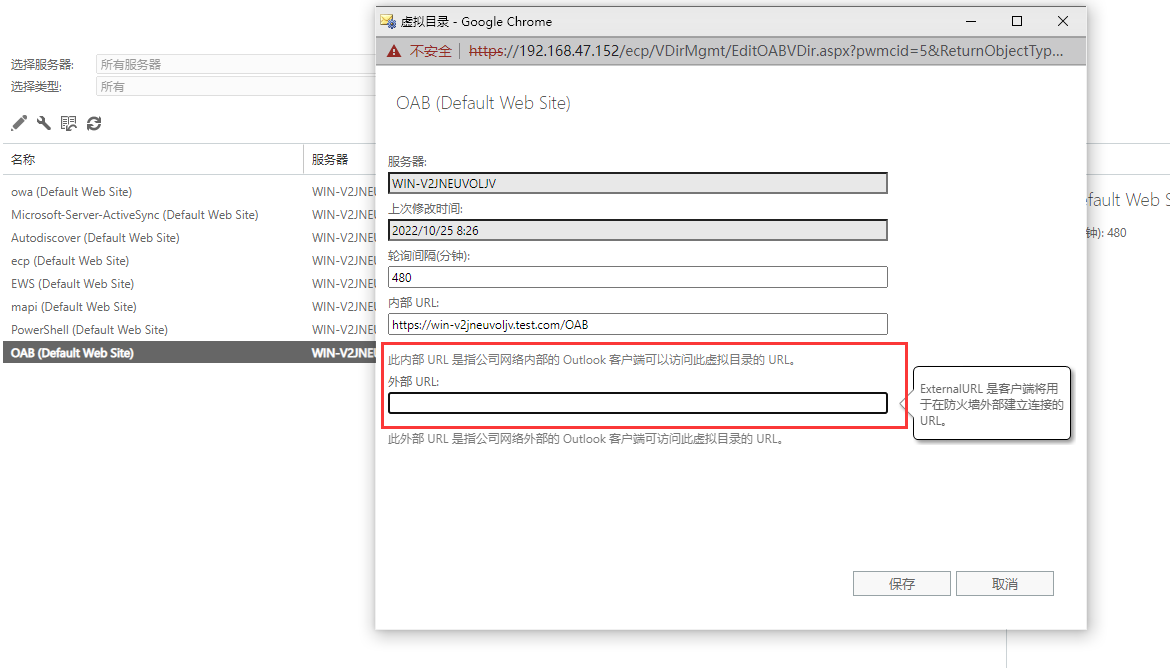
Task: Click the 取消 button
Action: click(x=1004, y=584)
